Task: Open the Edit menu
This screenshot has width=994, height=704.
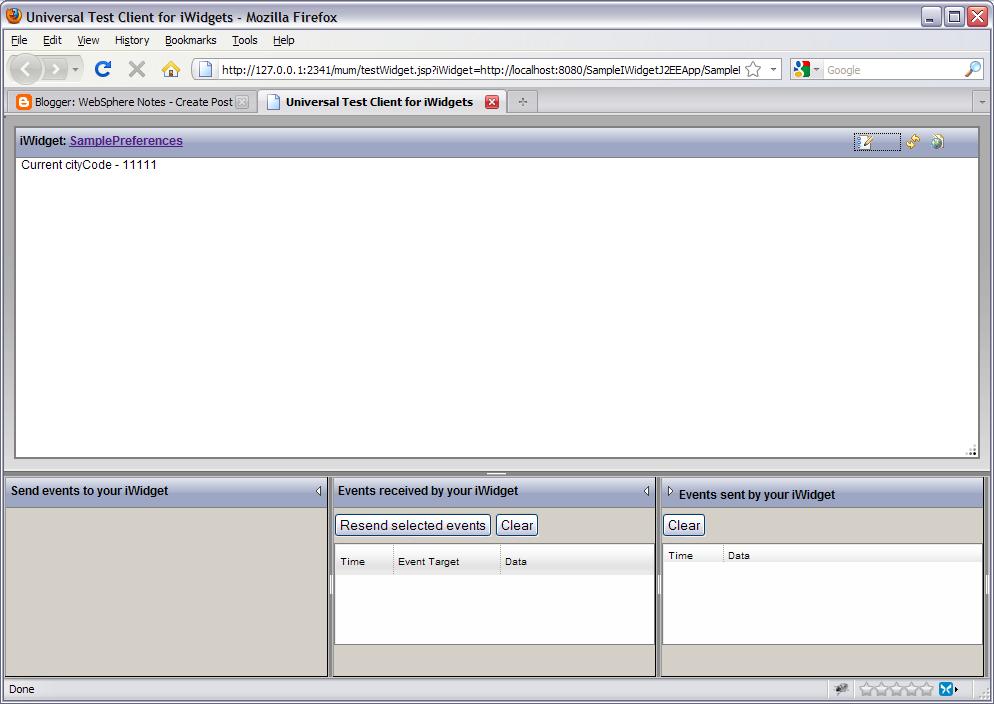Action: coord(52,40)
